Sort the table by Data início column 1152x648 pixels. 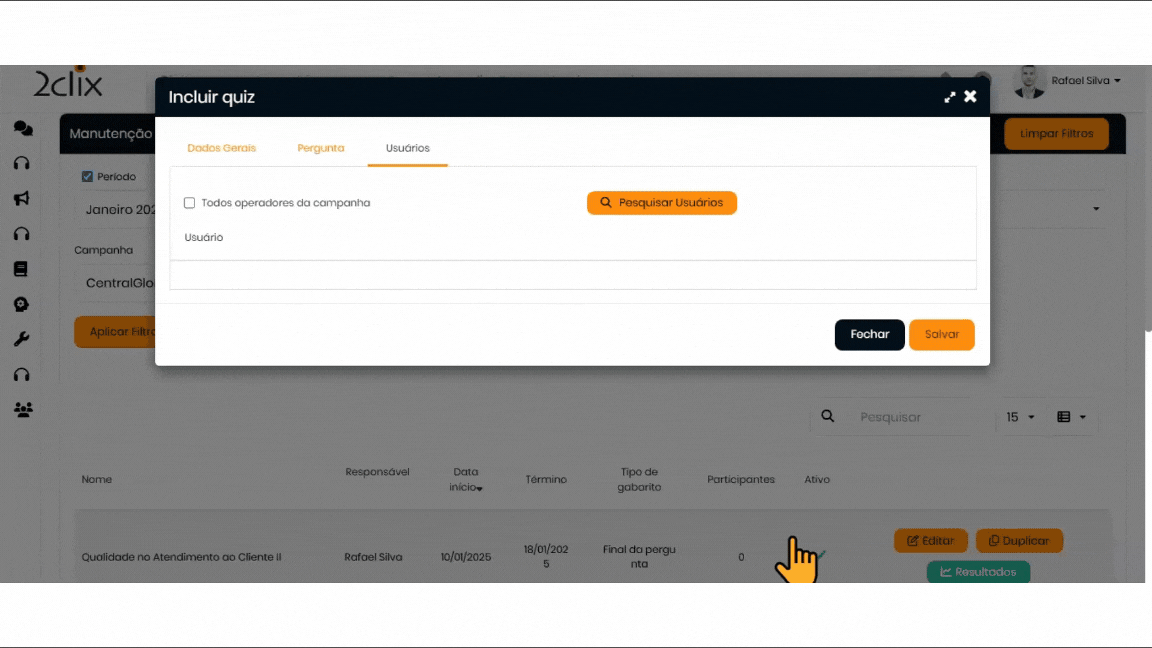pyautogui.click(x=466, y=480)
